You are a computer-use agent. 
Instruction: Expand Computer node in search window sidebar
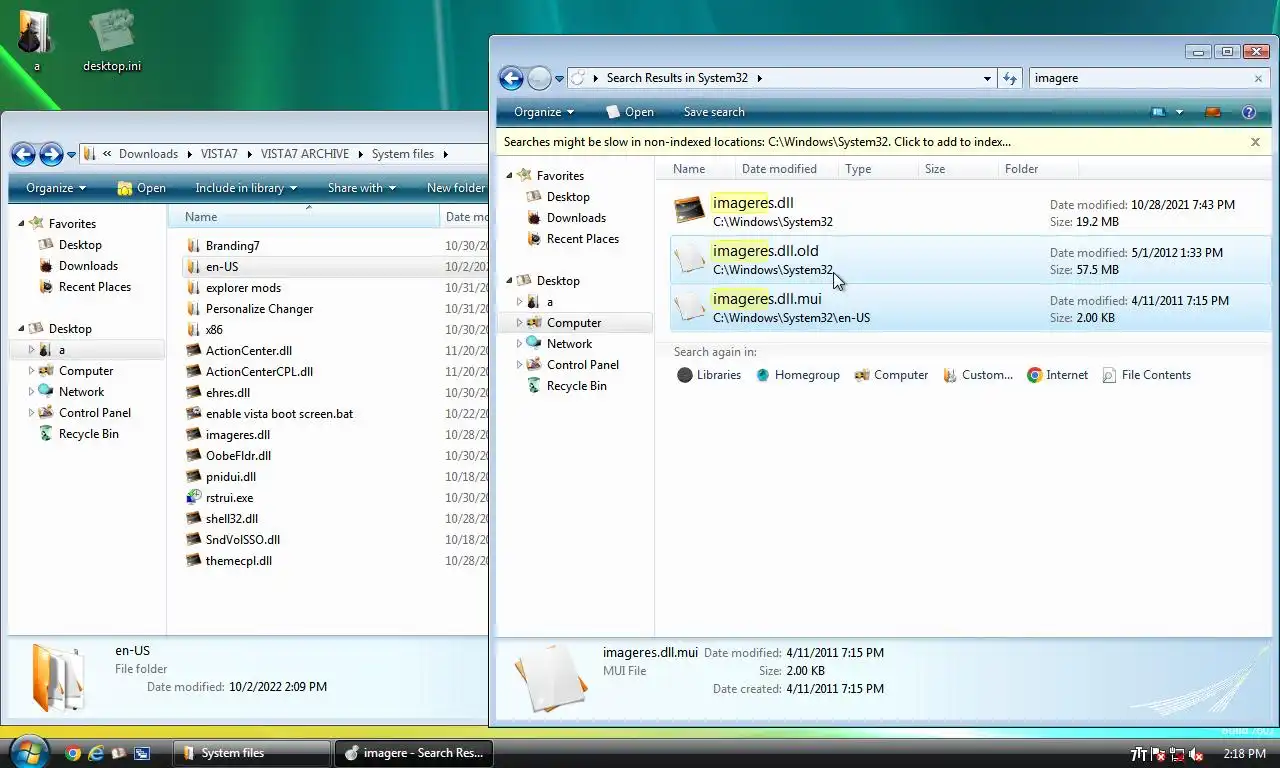tap(519, 323)
